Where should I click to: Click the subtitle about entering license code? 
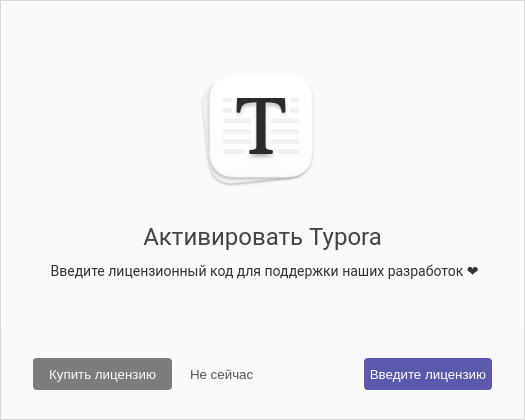coord(264,271)
